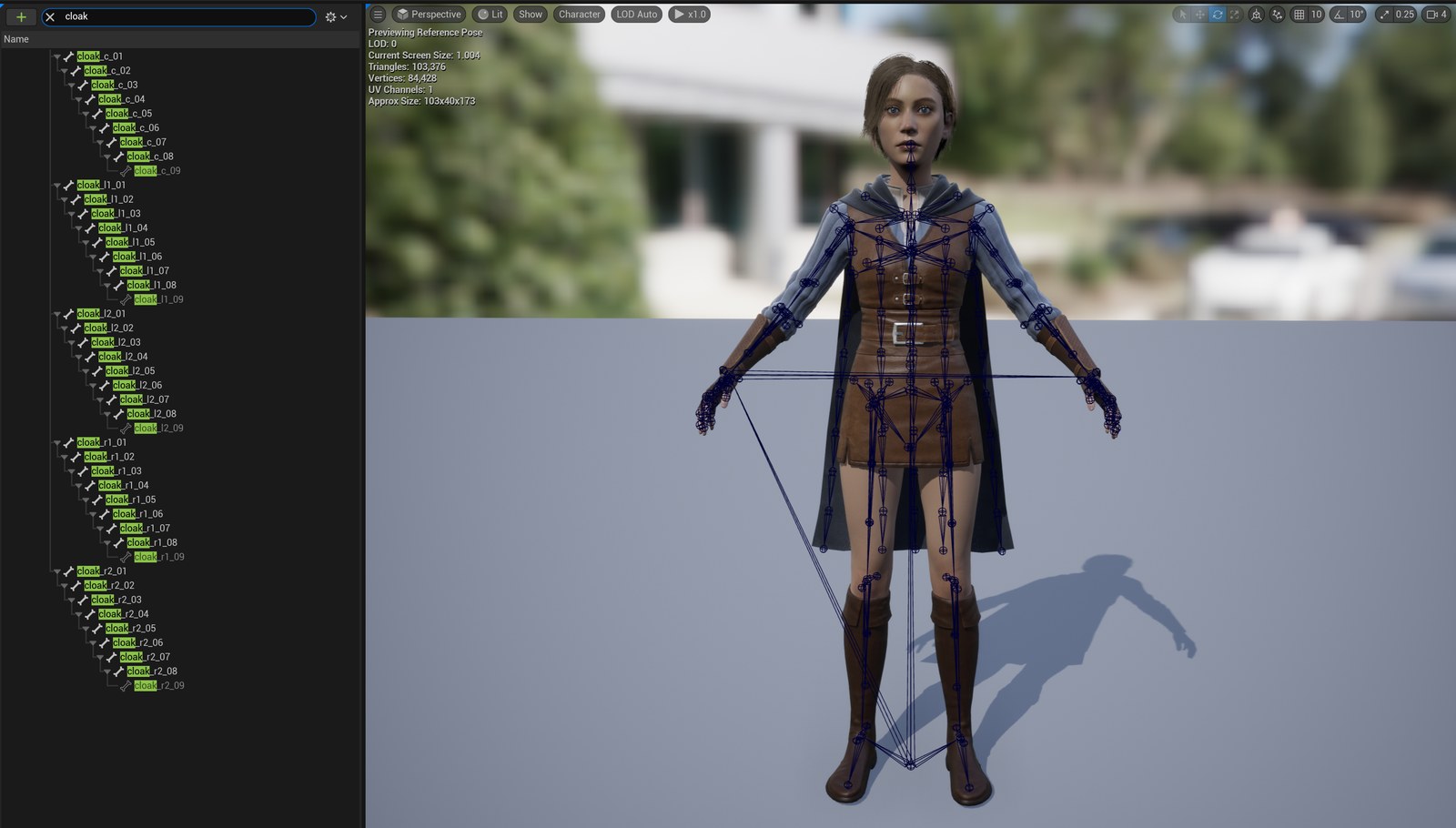1456x828 pixels.
Task: Open the scale snap 0.25 value dropdown
Action: (x=1405, y=15)
